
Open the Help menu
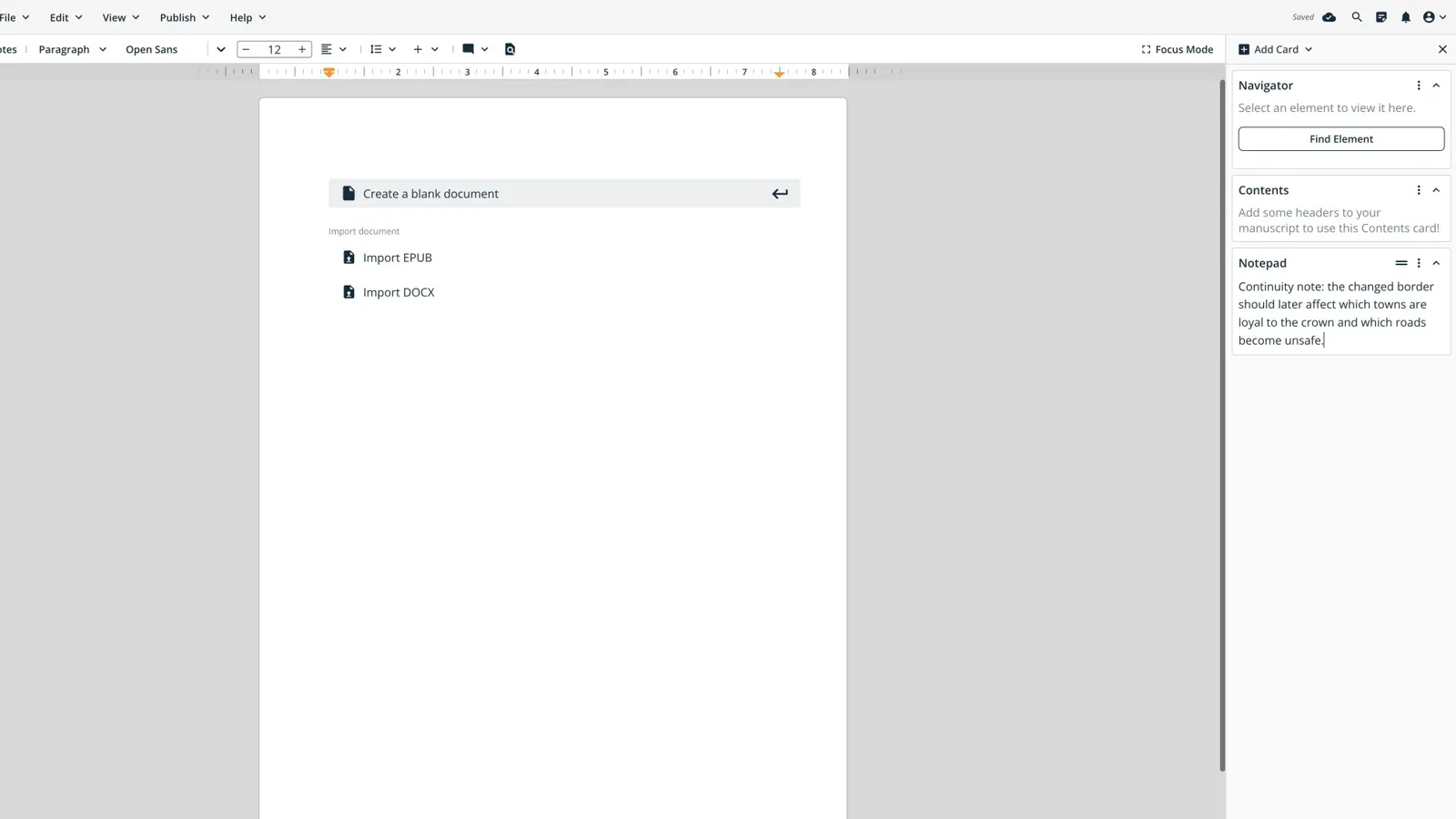tap(248, 17)
